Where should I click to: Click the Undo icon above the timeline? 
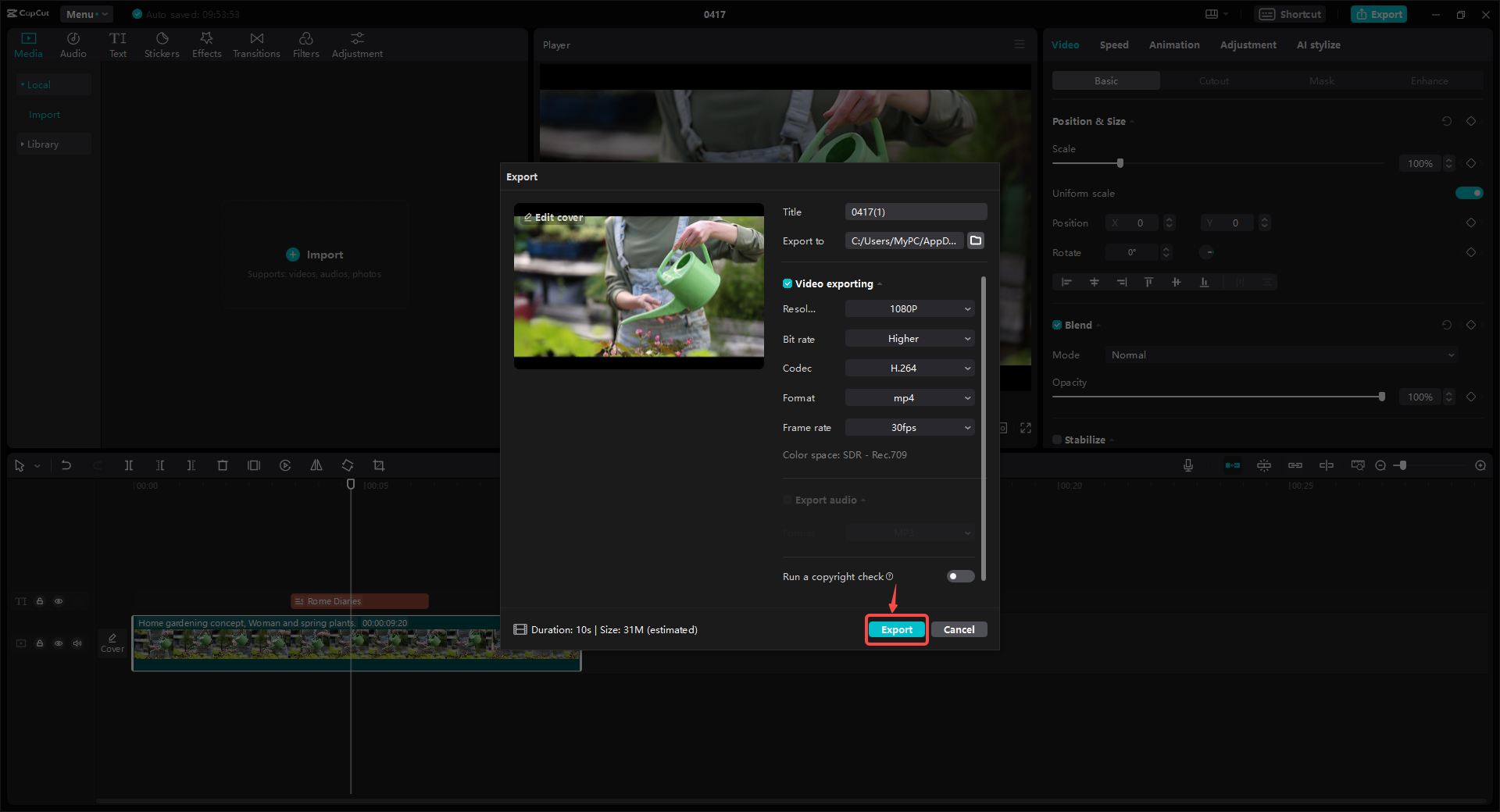66,465
